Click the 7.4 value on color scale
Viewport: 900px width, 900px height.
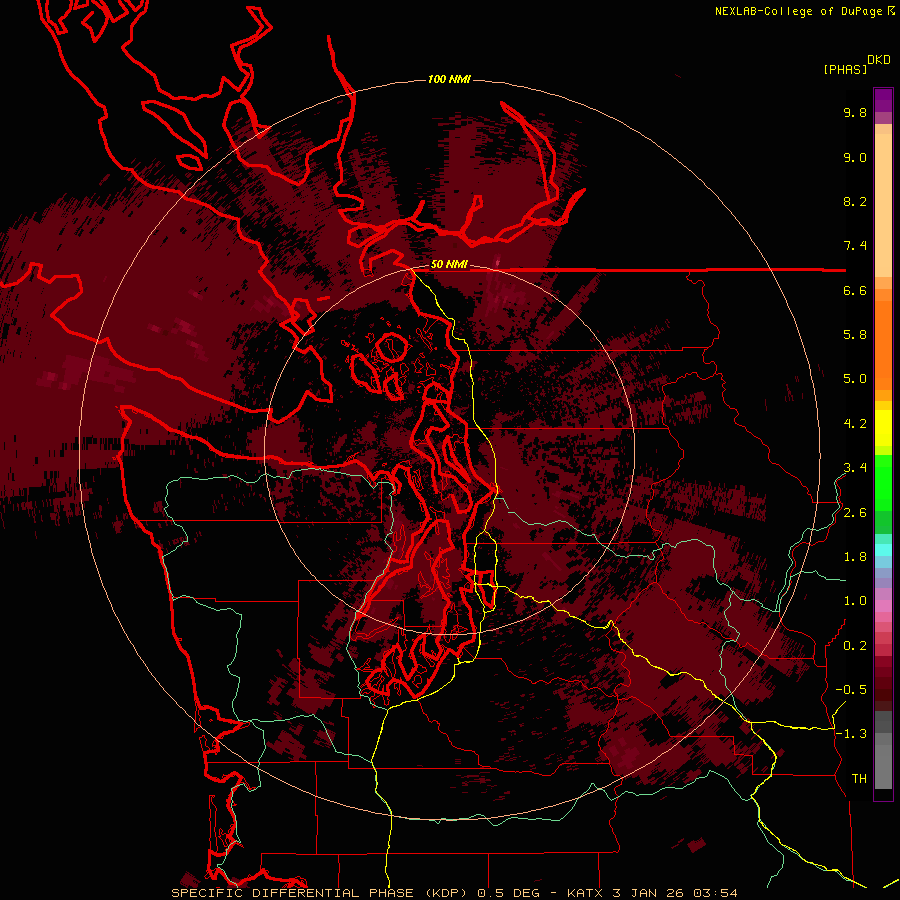(x=855, y=246)
